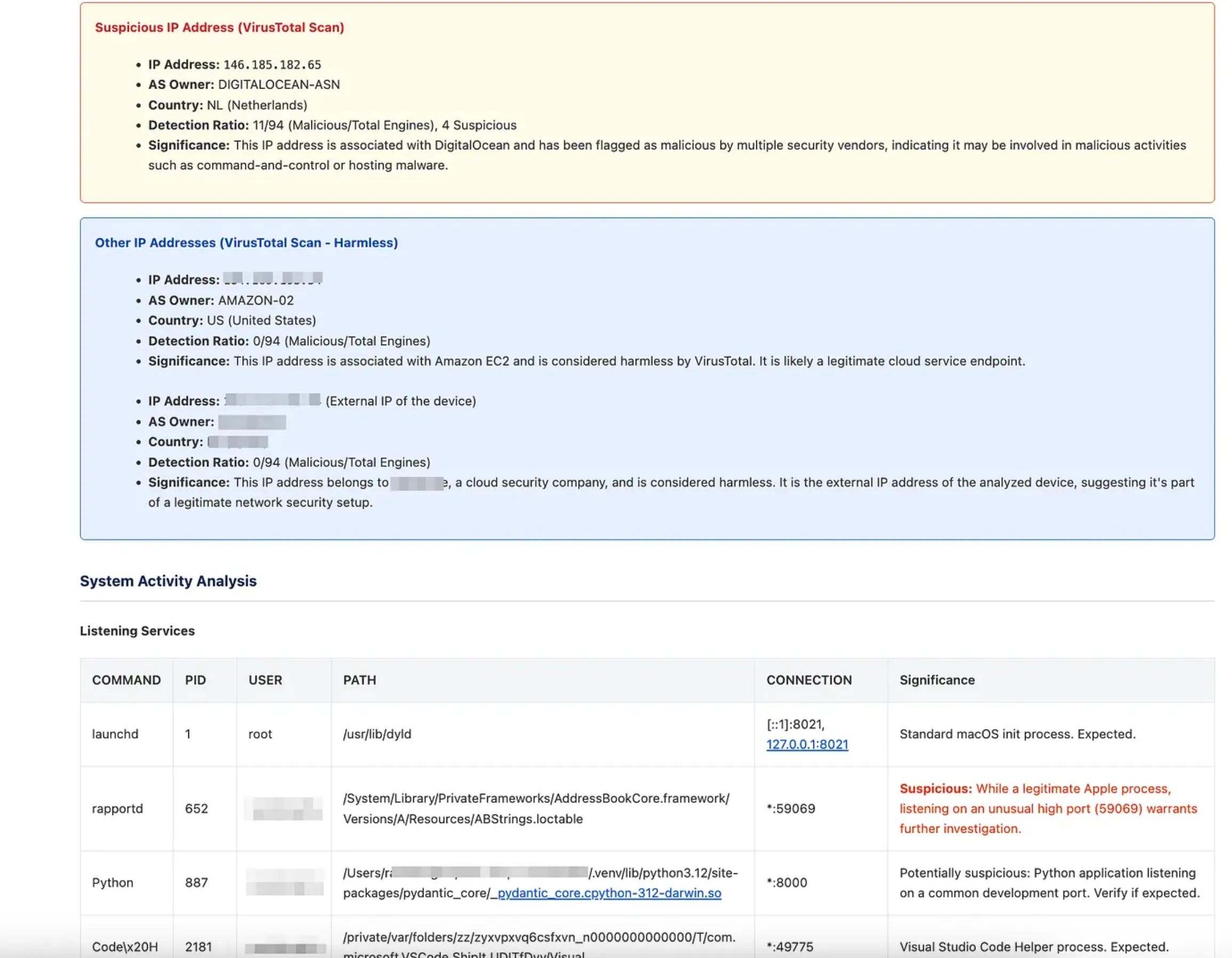
Task: Click the Amazon EC2 significance sentence
Action: 587,361
